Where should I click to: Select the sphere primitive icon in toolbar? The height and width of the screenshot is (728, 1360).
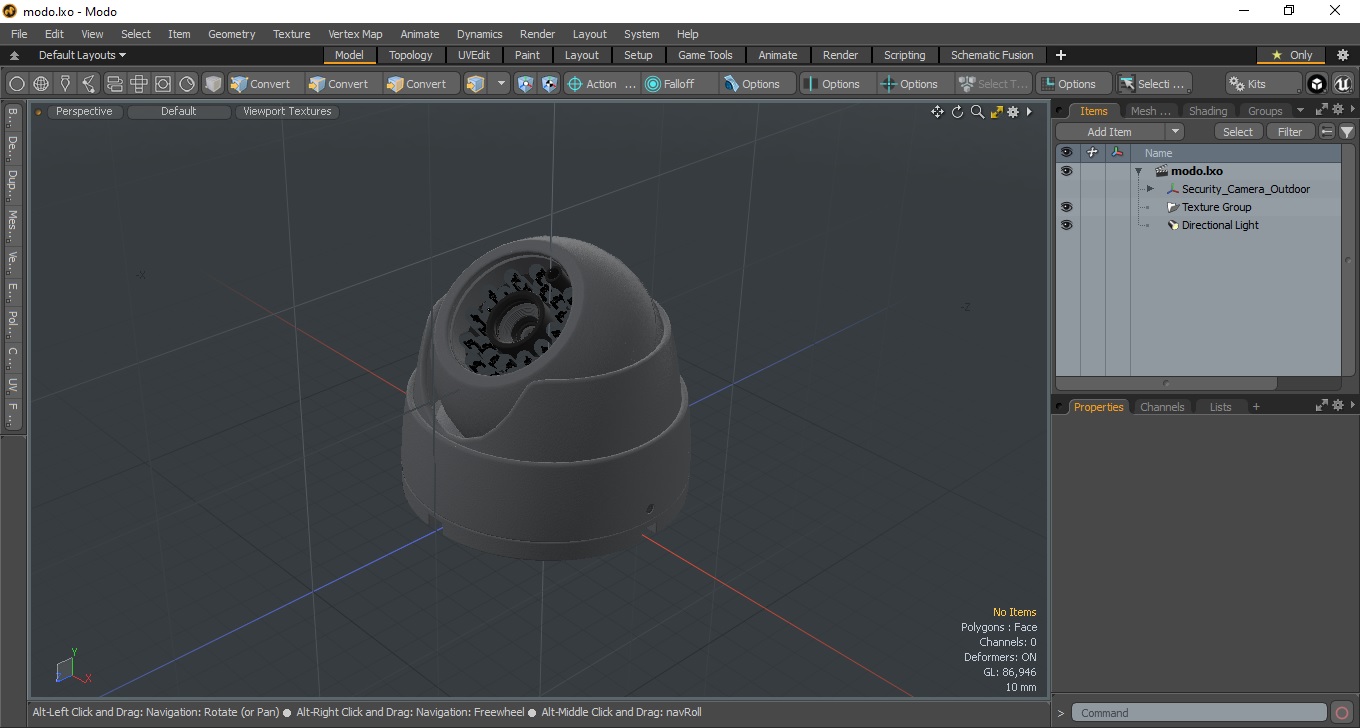pos(17,84)
